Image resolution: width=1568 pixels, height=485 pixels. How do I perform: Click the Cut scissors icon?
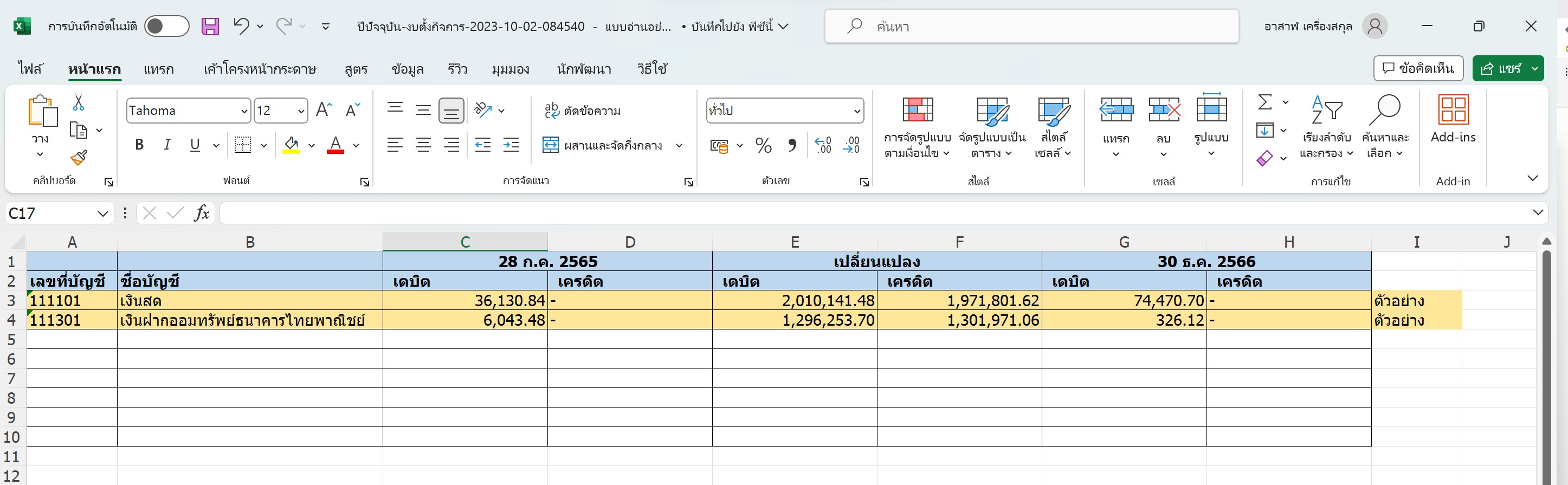(x=79, y=102)
